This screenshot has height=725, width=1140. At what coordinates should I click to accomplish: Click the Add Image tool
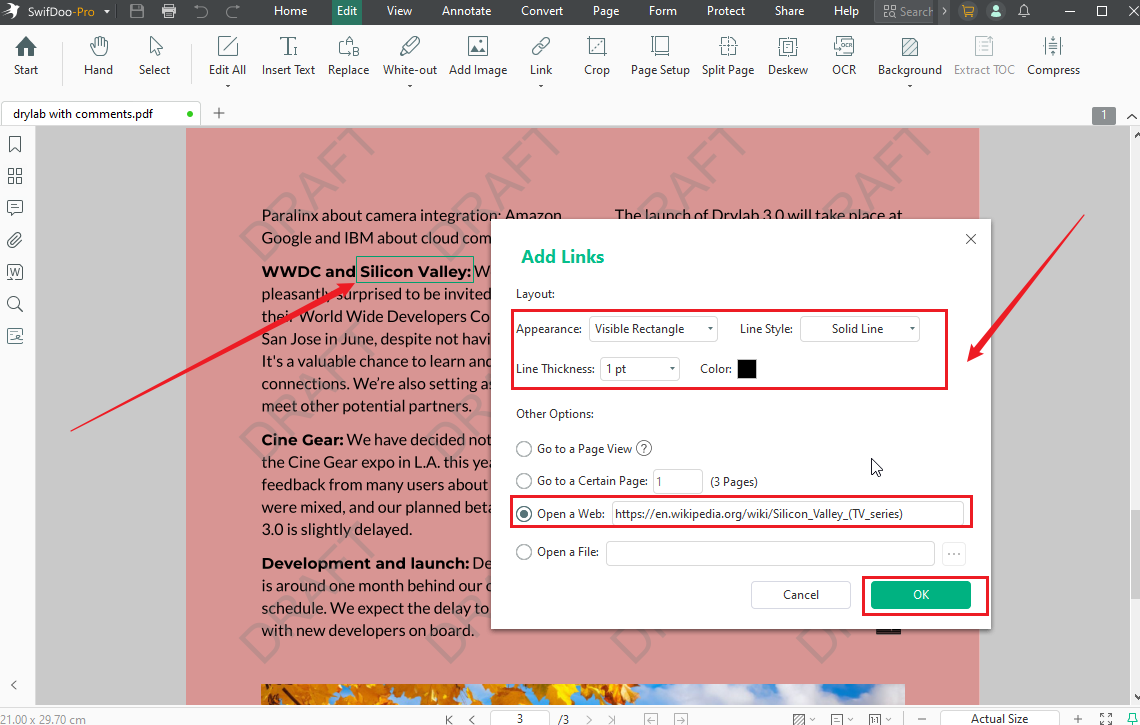478,56
